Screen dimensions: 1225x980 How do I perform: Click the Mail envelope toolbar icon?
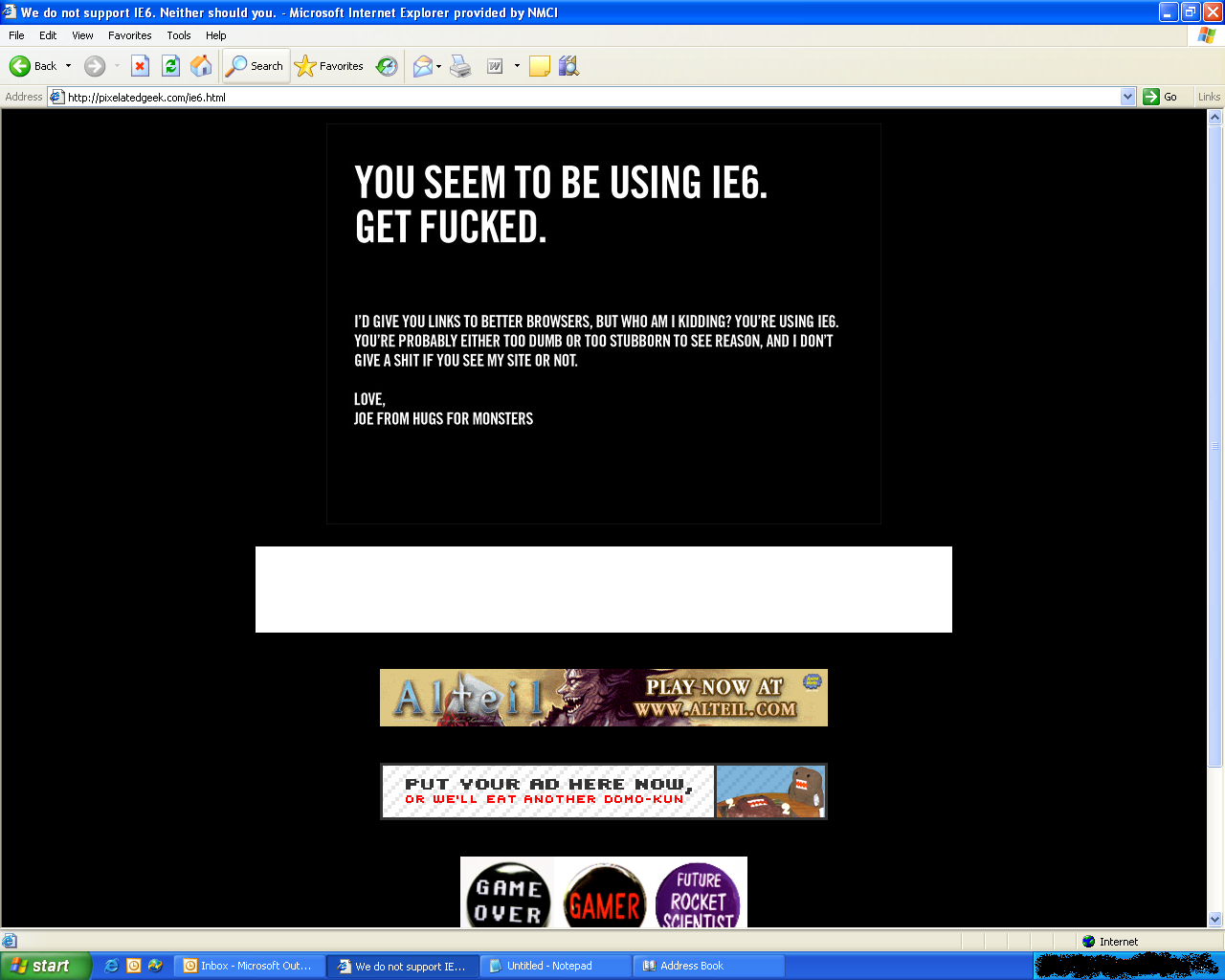[x=422, y=66]
